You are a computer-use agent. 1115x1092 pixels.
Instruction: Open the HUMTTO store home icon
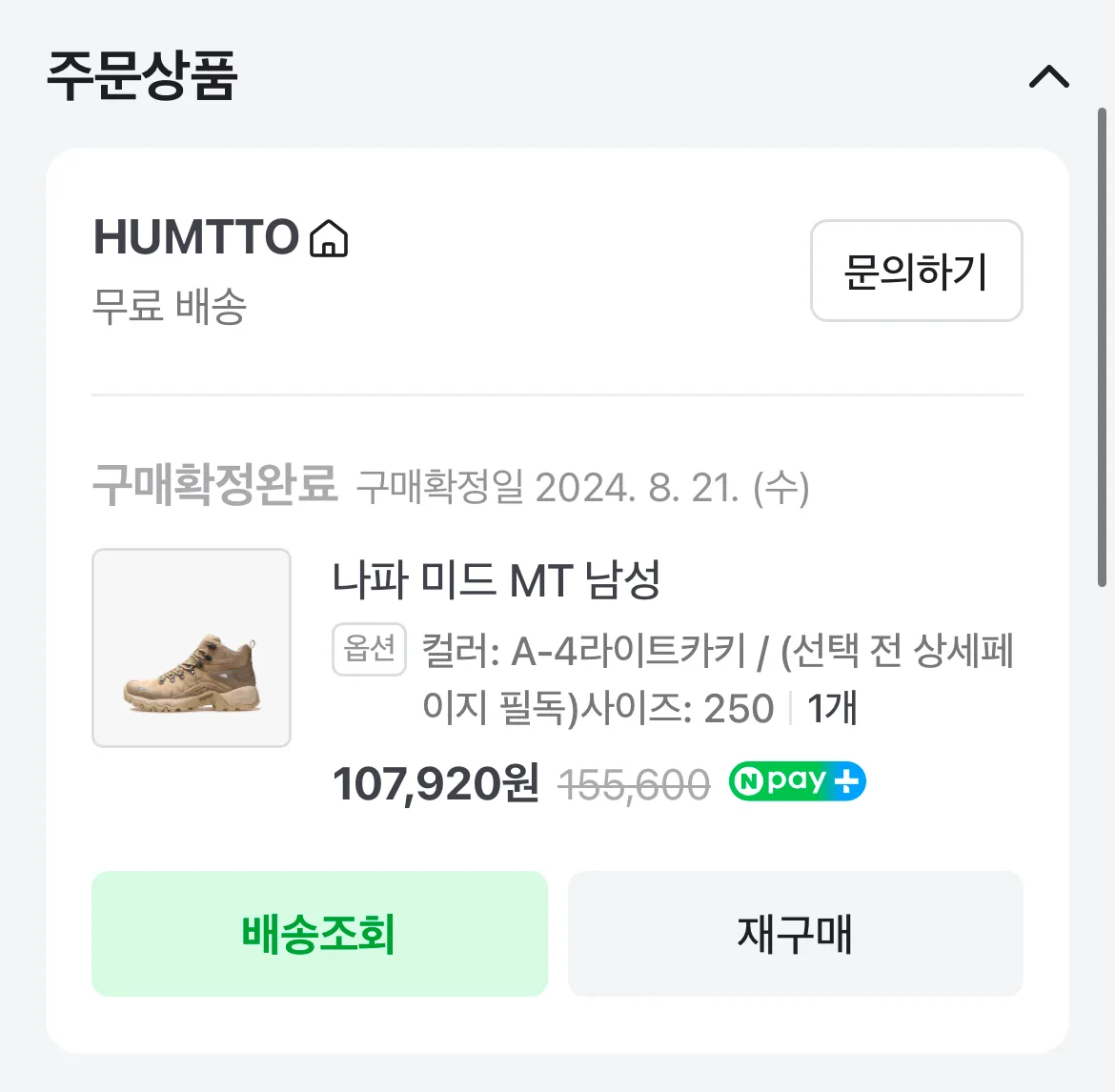[x=329, y=237]
